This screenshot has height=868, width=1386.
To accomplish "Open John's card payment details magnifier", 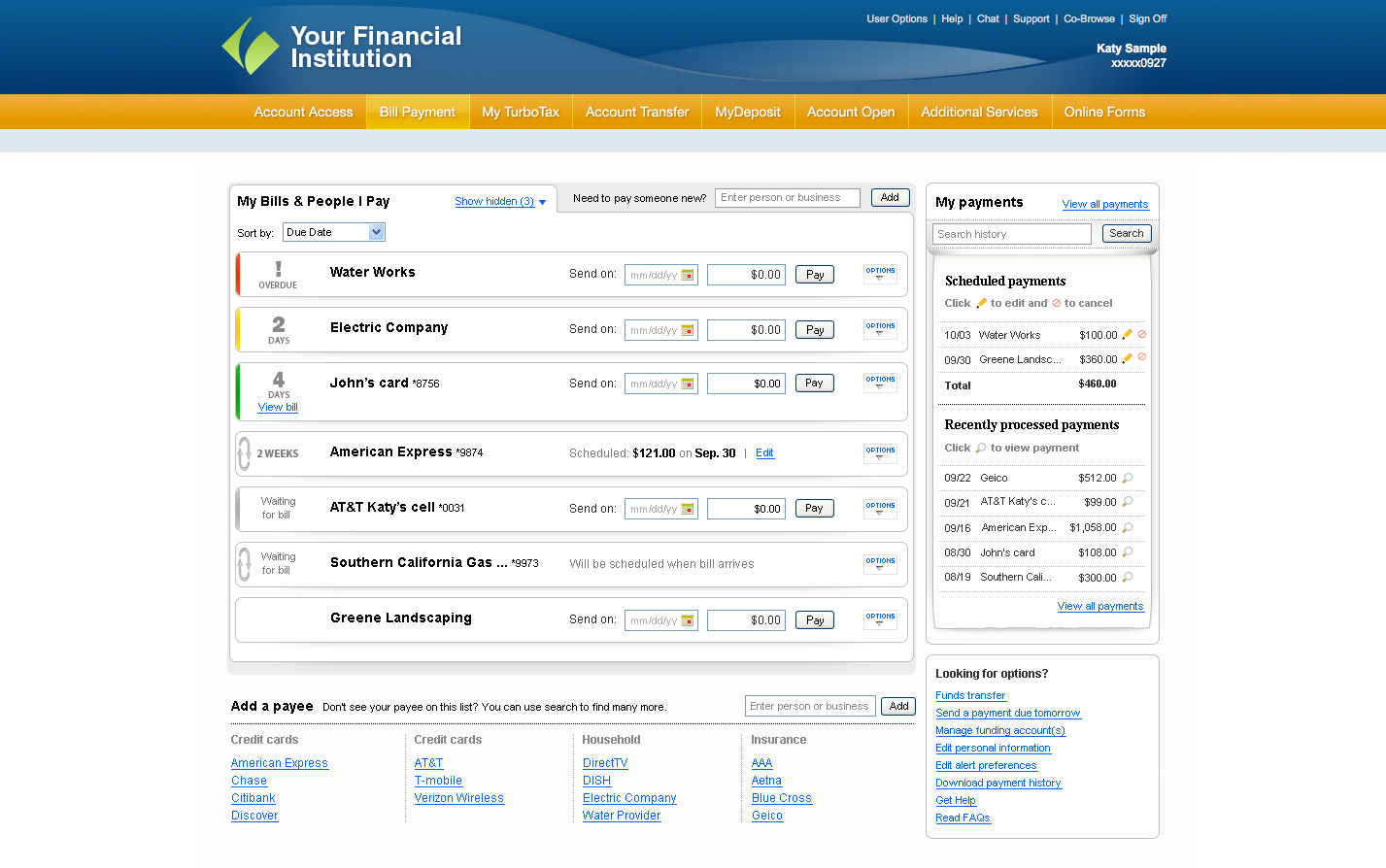I will click(x=1130, y=552).
